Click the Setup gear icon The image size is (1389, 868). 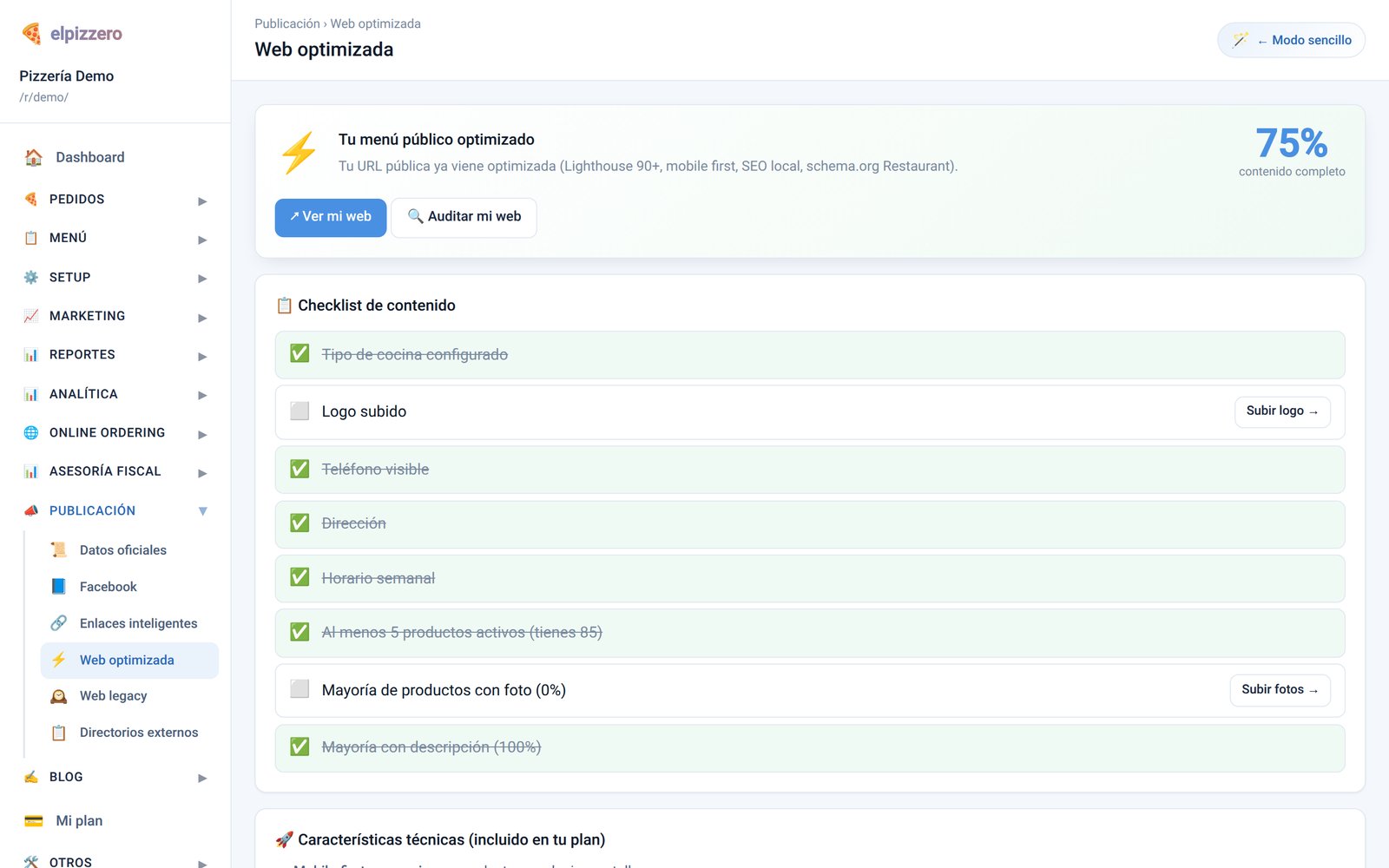[x=31, y=277]
